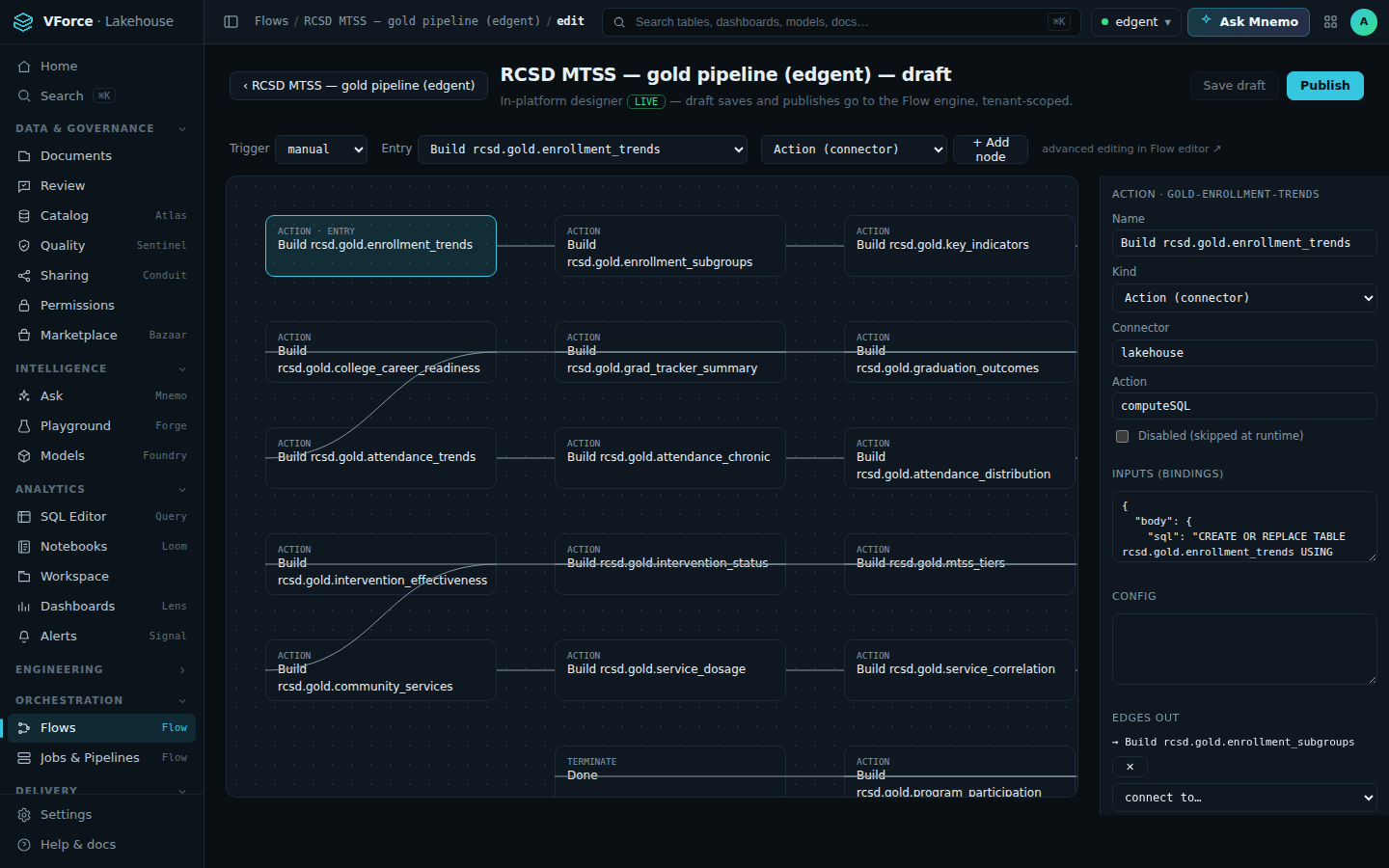Image resolution: width=1389 pixels, height=868 pixels.
Task: Click the Inputs bindings text area
Action: (x=1244, y=527)
